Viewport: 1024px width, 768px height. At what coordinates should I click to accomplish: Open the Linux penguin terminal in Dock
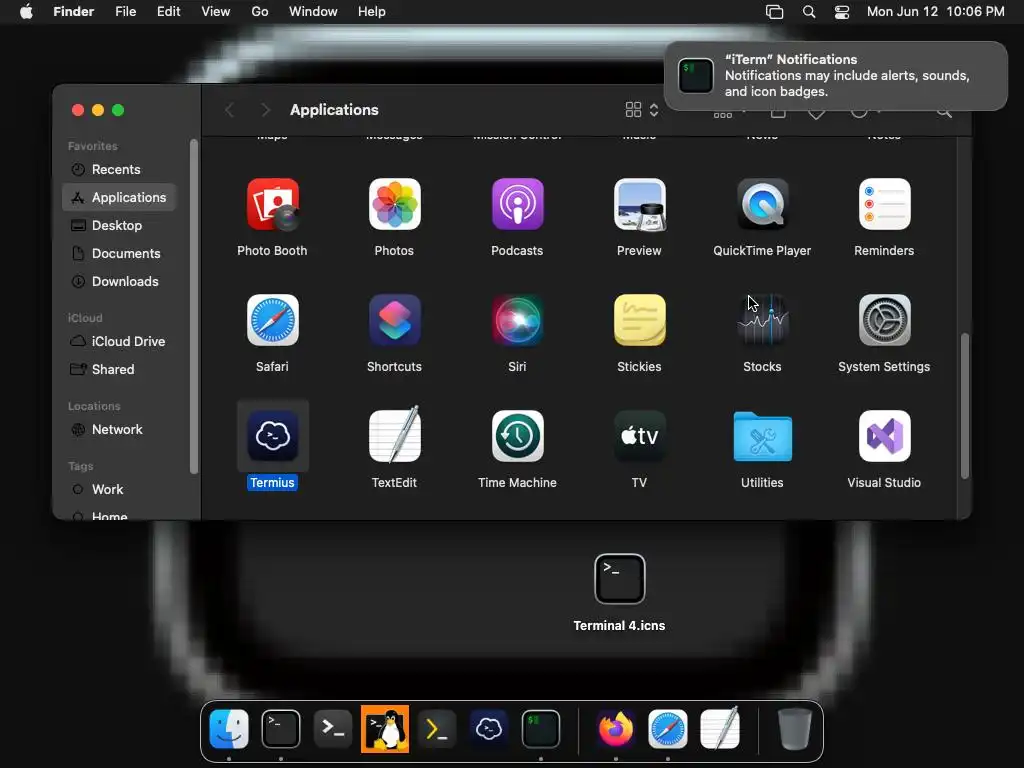click(x=385, y=729)
